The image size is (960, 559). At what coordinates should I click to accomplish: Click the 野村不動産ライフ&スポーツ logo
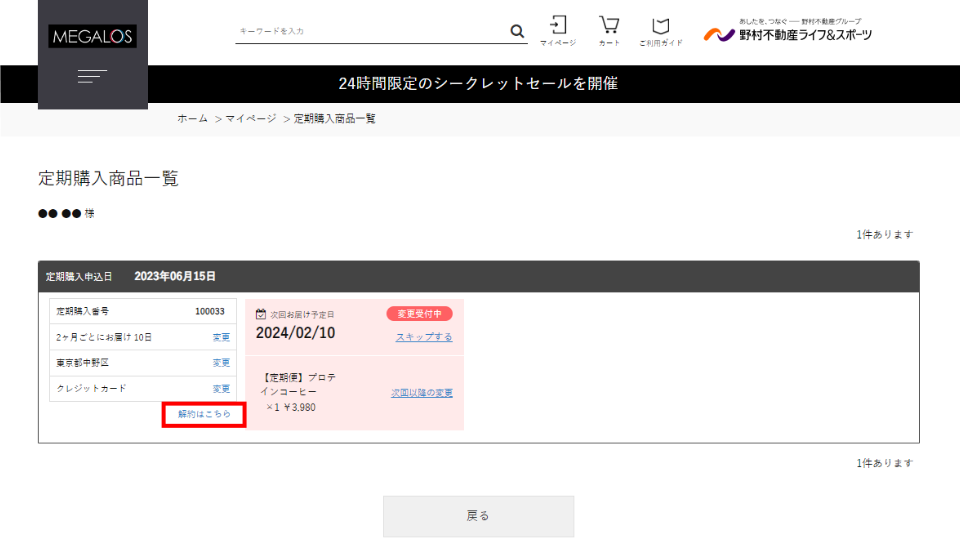[788, 33]
